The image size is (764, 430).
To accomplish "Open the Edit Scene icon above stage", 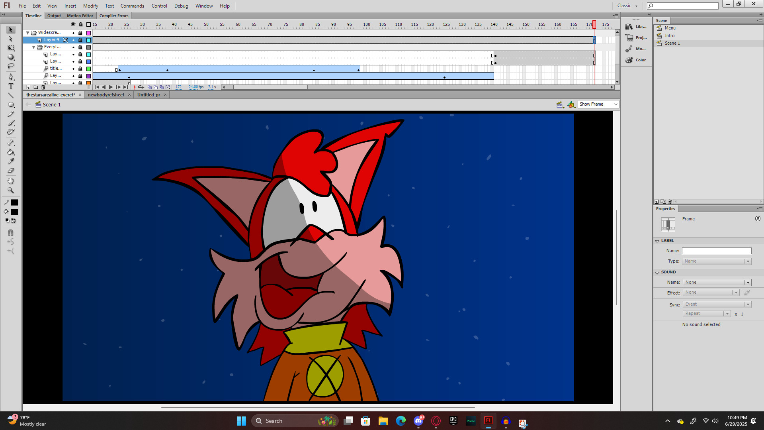I will click(x=560, y=104).
